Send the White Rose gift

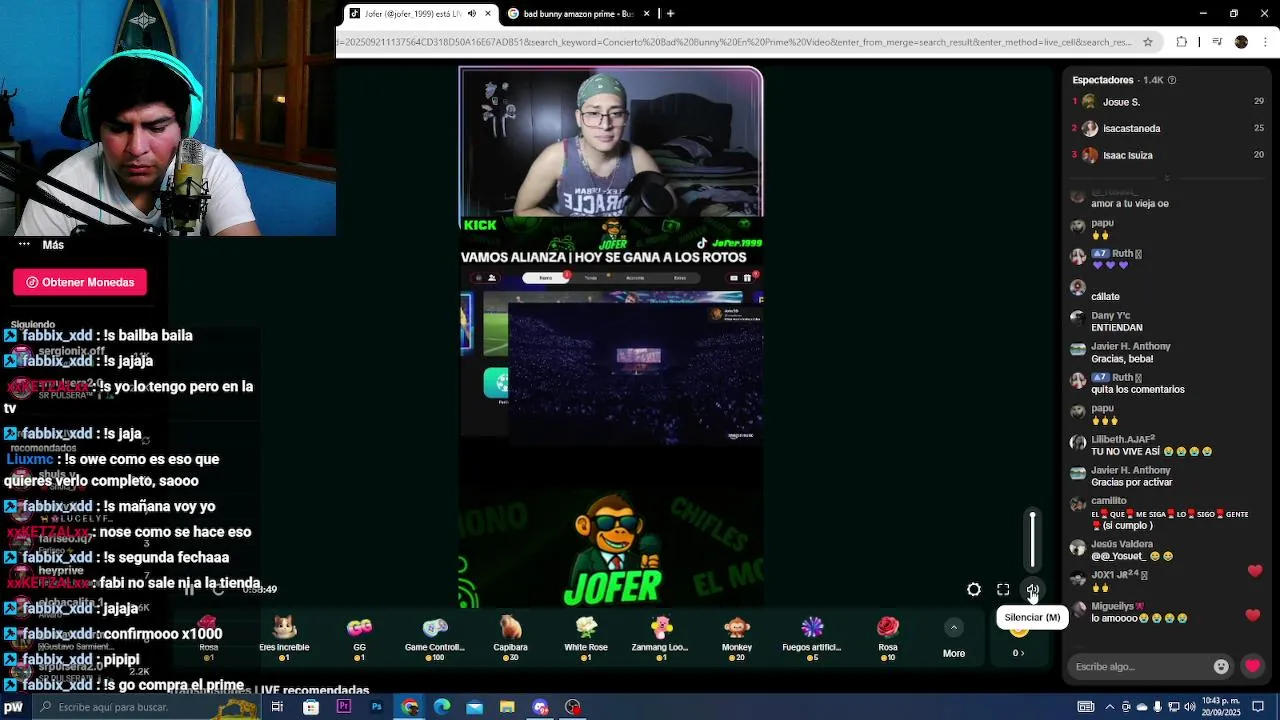pyautogui.click(x=586, y=638)
